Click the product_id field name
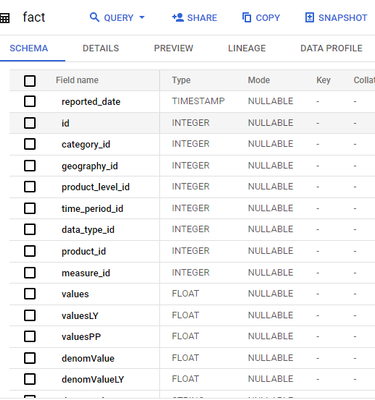 pos(83,251)
